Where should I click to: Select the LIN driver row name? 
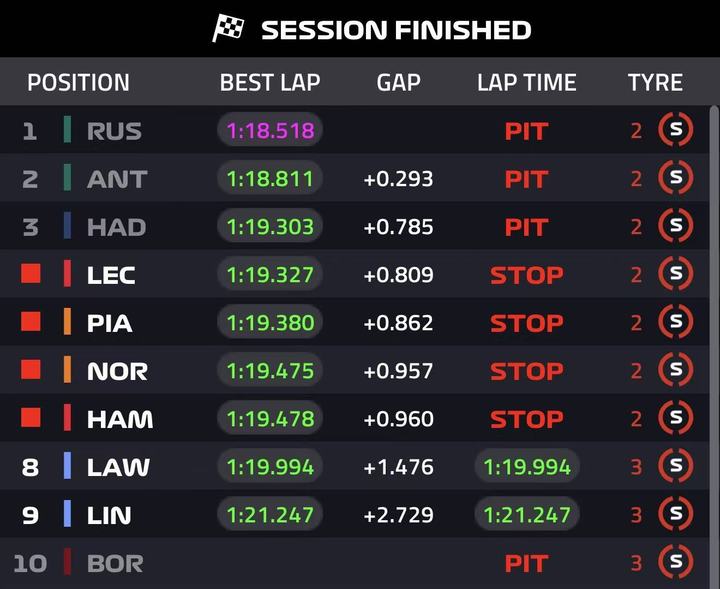(109, 515)
